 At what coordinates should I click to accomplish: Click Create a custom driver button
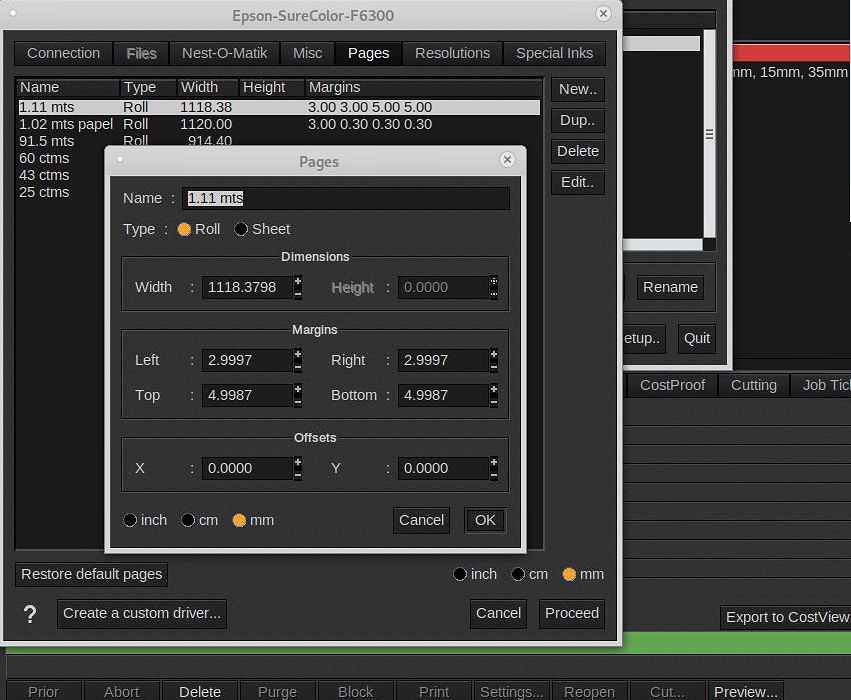[x=142, y=613]
